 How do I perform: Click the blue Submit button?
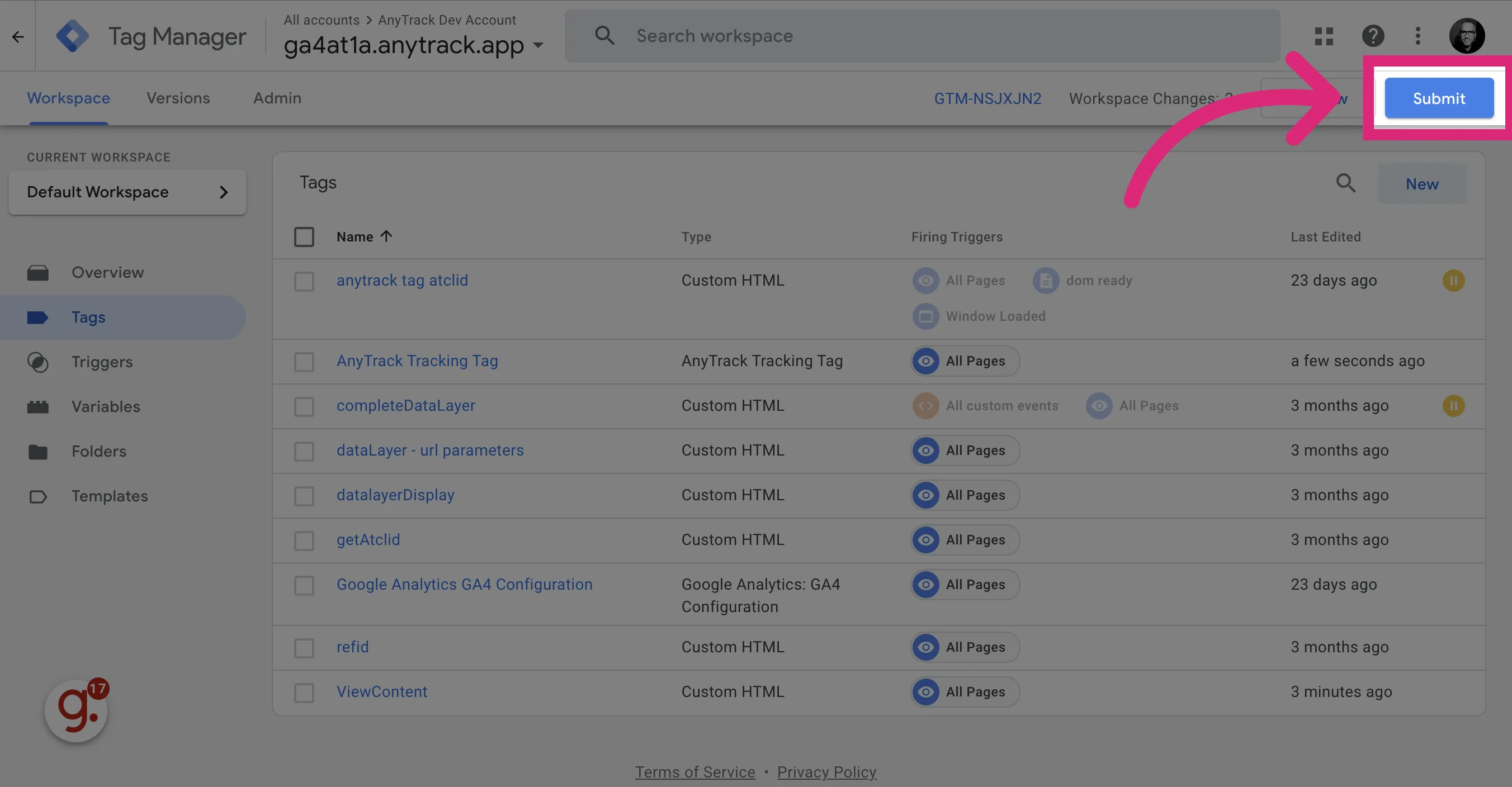1439,98
